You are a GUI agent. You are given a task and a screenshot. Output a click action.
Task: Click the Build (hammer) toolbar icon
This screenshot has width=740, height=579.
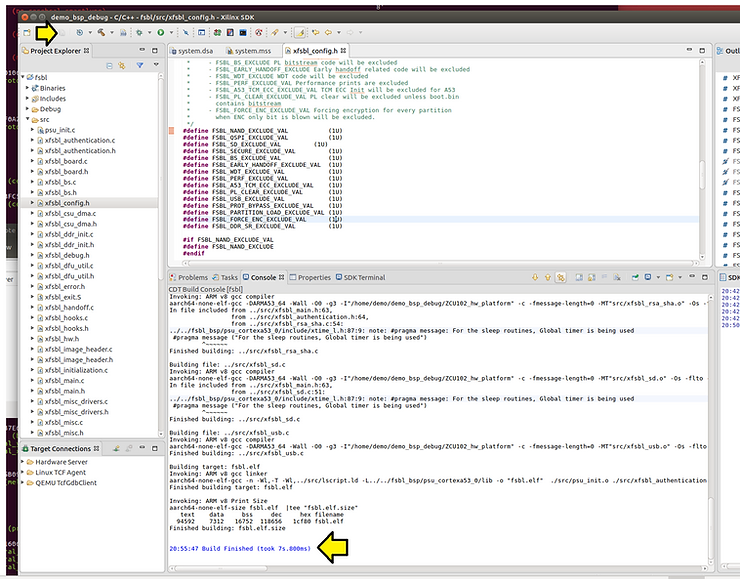(101, 33)
